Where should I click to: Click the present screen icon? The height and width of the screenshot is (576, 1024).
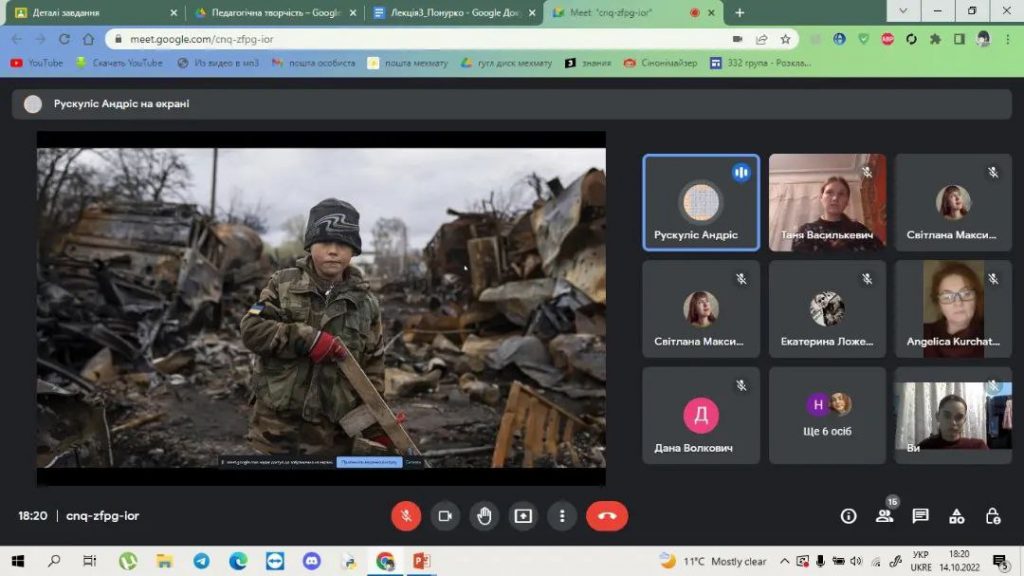click(523, 516)
